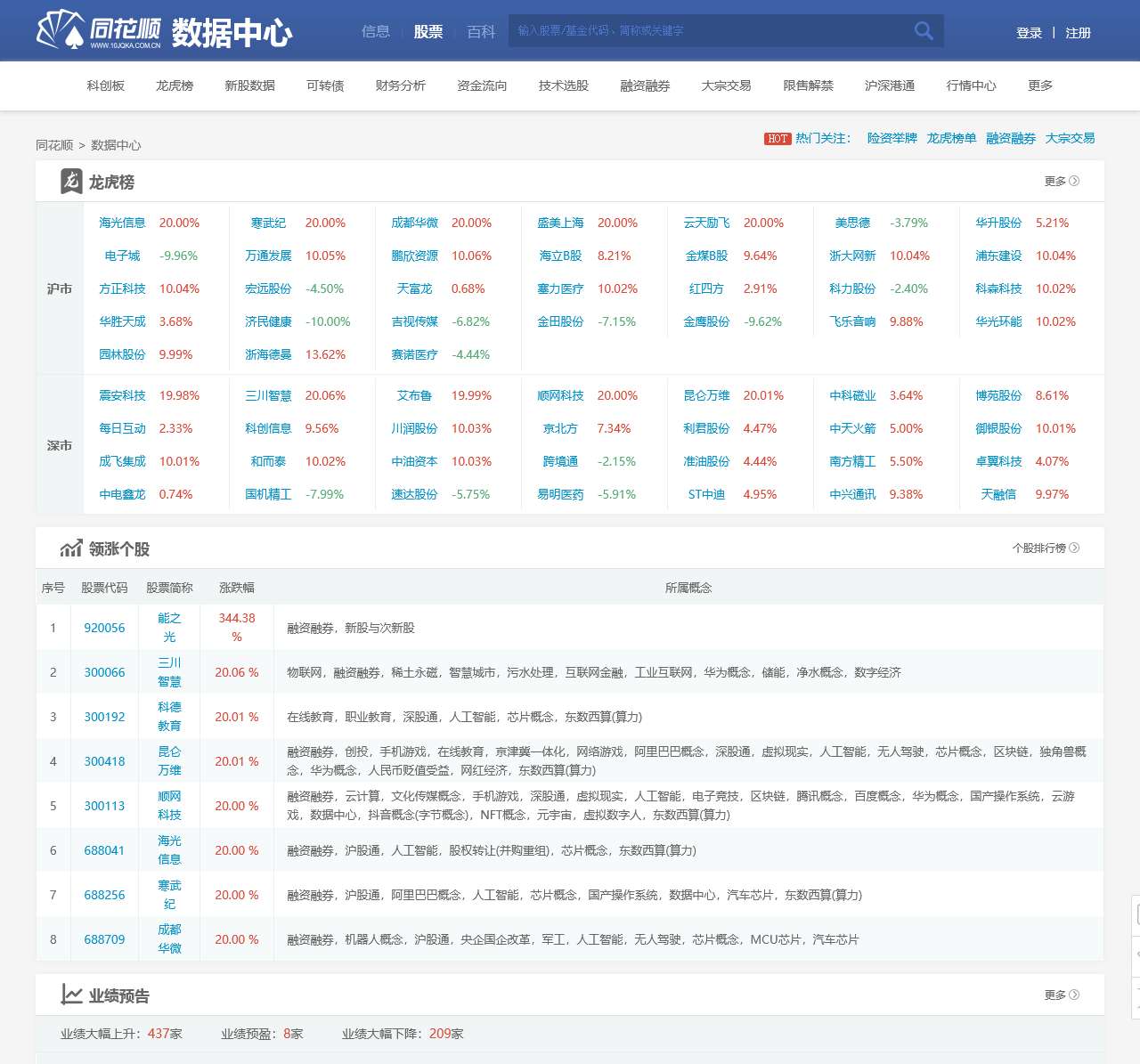Switch to the 百科 tab
The image size is (1140, 1064).
(x=481, y=30)
